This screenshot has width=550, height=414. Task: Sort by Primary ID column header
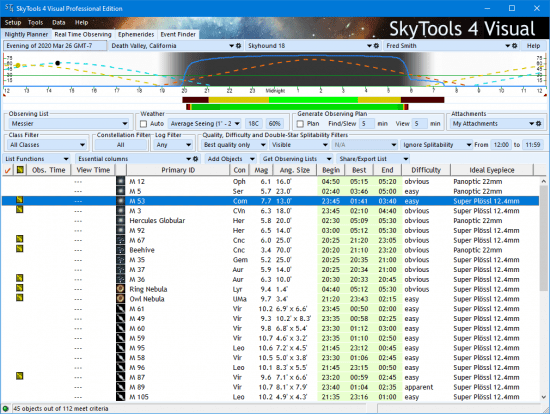click(178, 170)
